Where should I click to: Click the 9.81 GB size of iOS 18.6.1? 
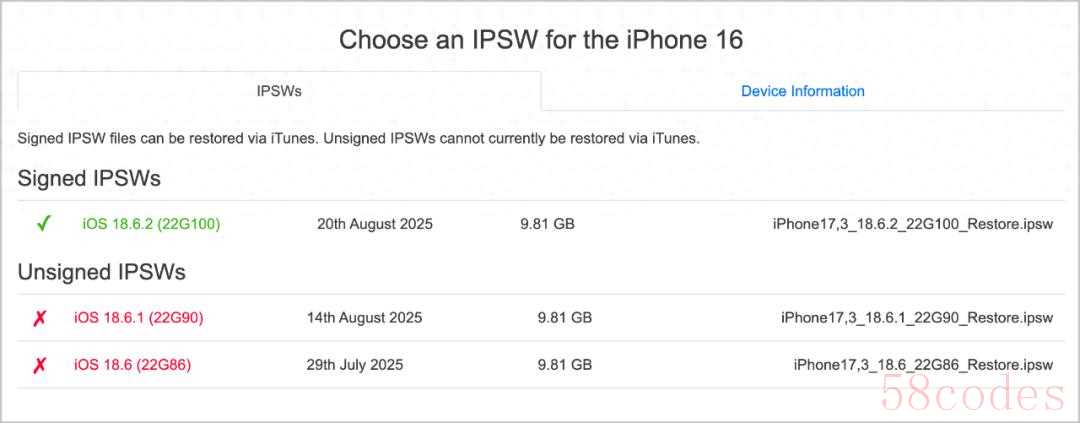point(565,318)
